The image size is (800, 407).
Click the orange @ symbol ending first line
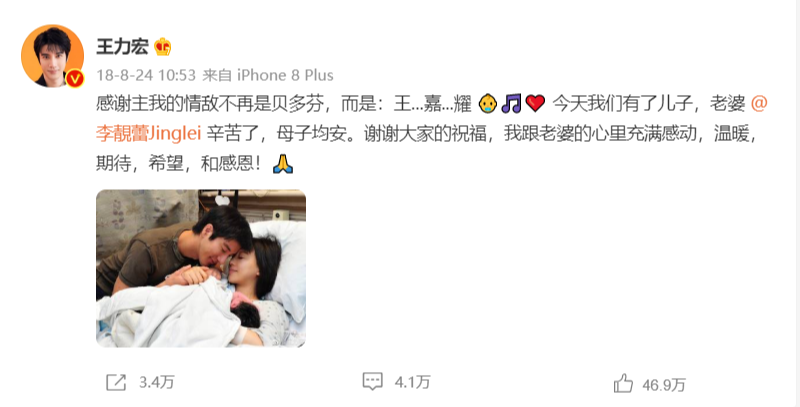760,104
